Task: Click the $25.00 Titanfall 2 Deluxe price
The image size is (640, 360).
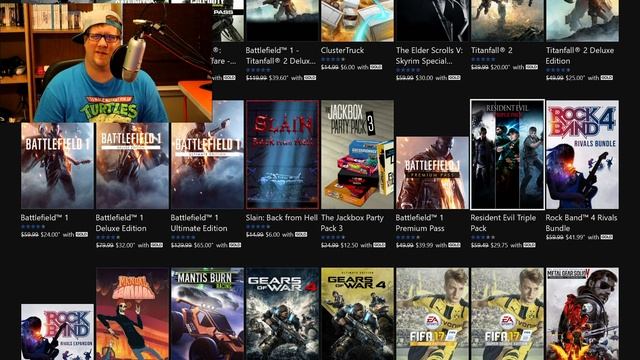Action: point(576,78)
